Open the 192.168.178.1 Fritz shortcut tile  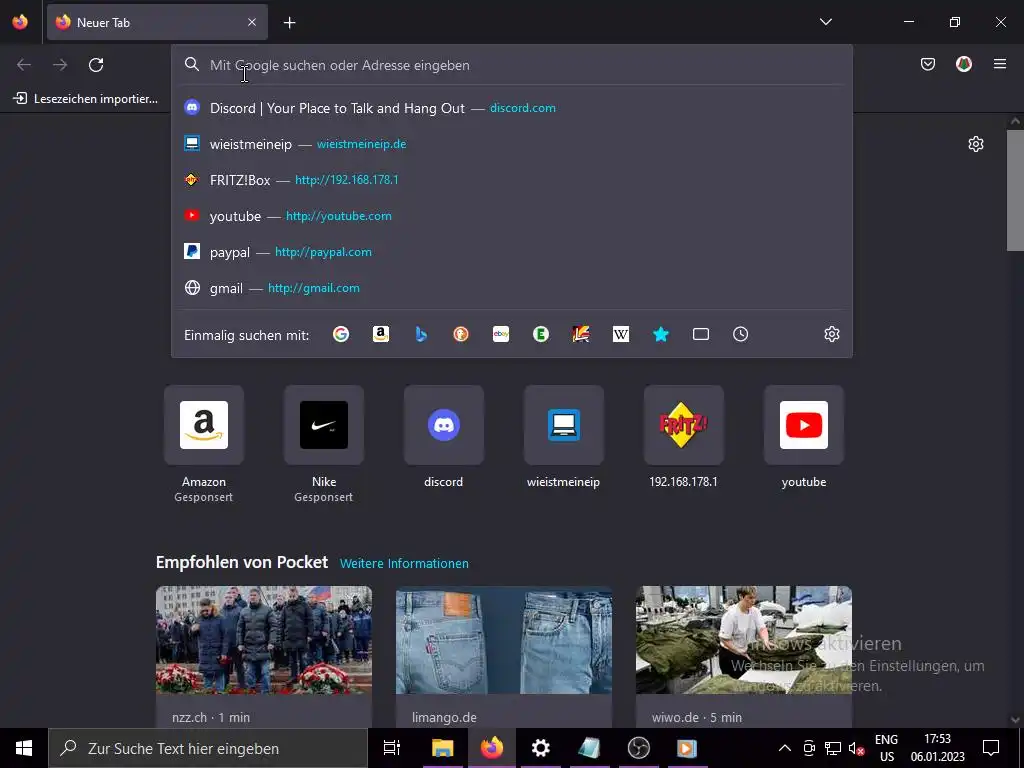(684, 425)
